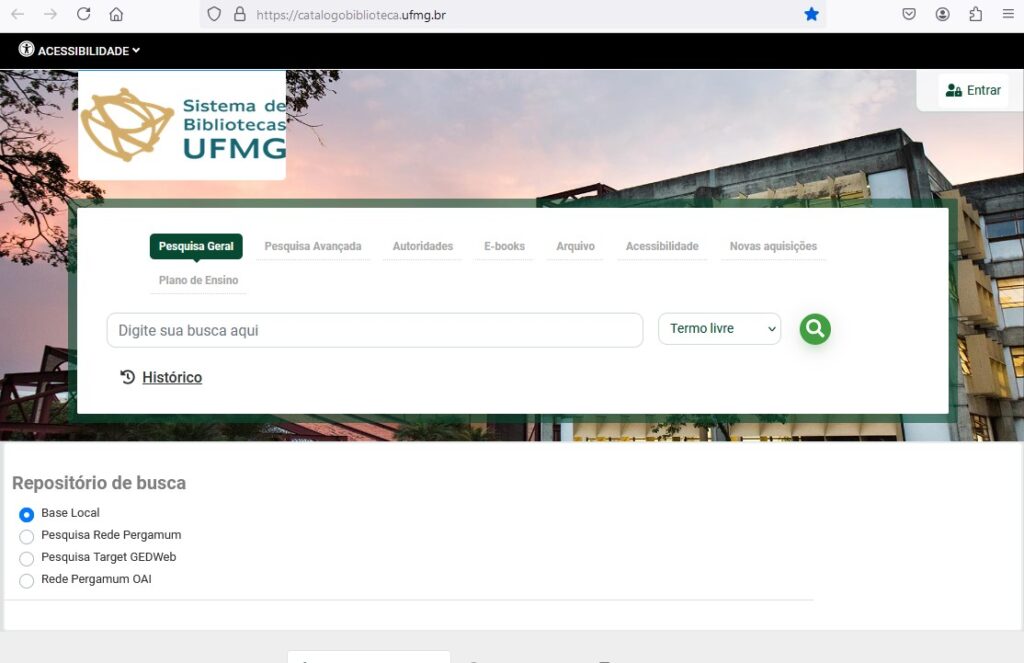Switch to the Pesquisa Avançada tab

coord(313,246)
